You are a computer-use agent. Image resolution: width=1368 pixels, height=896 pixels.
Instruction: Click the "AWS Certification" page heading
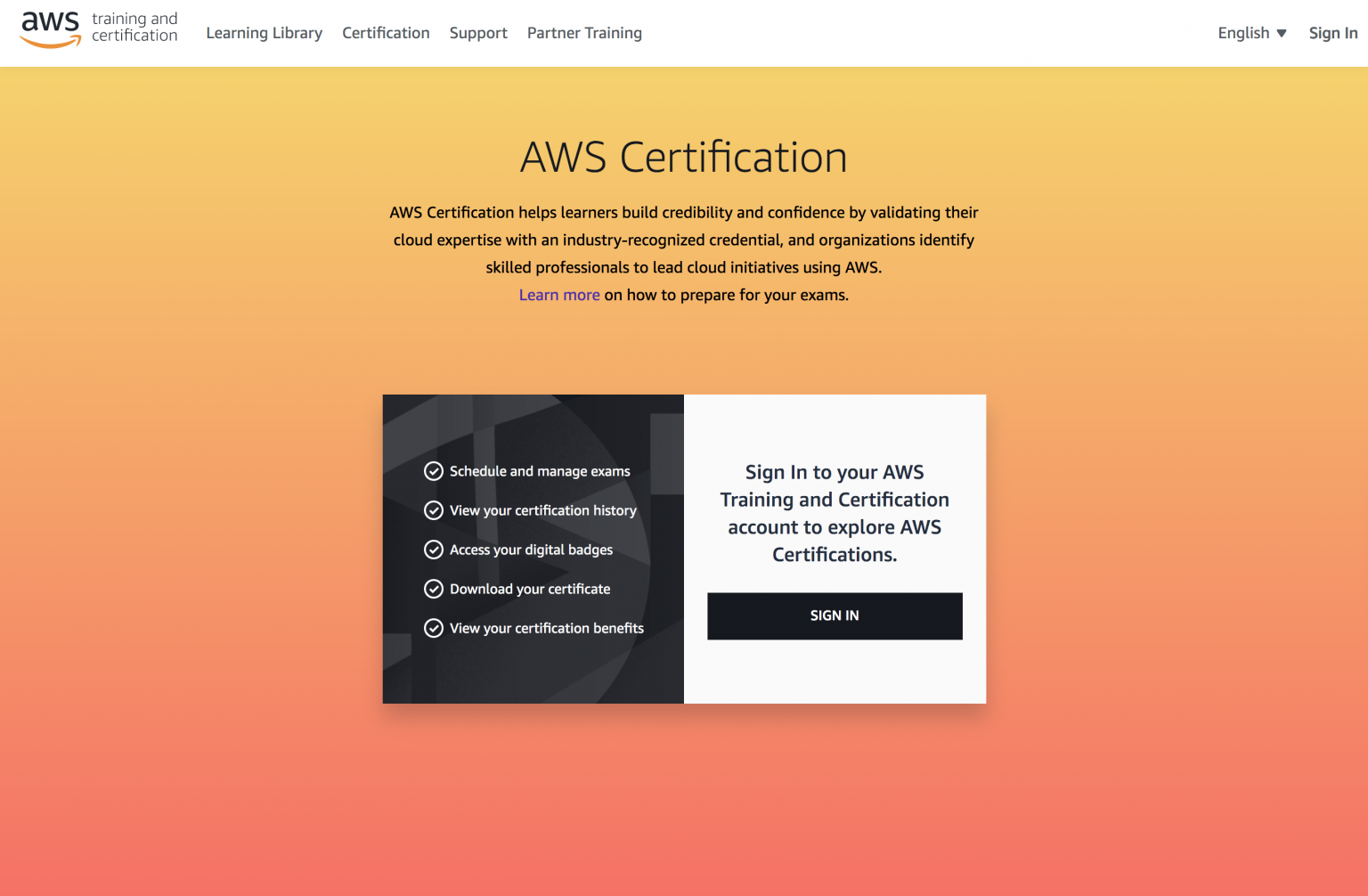tap(683, 157)
